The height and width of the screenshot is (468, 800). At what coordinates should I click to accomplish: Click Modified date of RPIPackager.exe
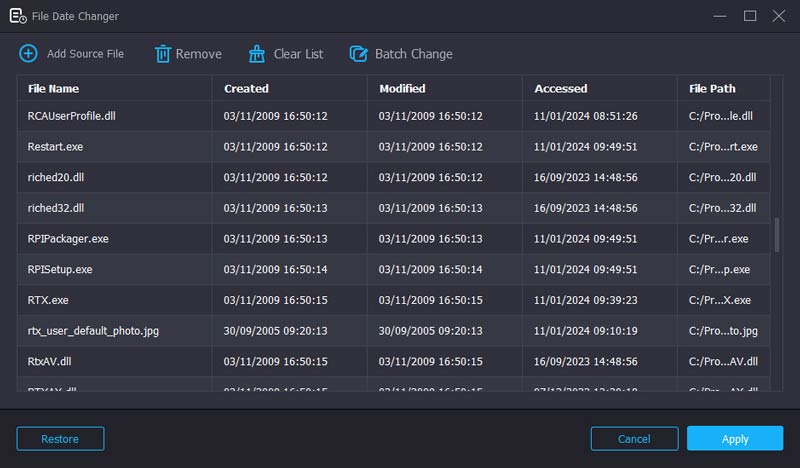tap(431, 239)
